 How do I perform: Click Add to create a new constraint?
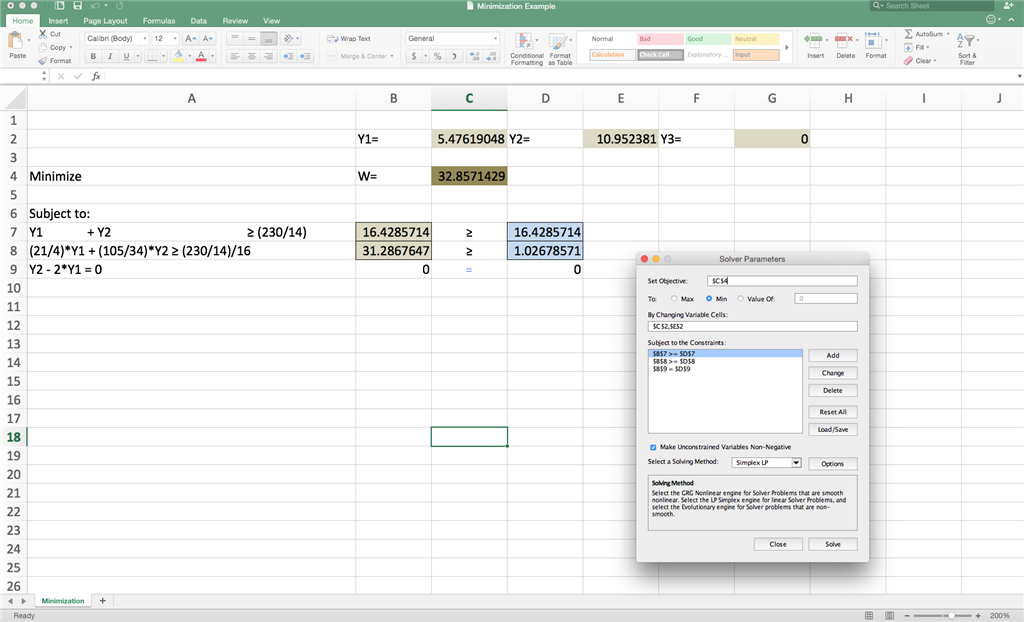(x=832, y=355)
